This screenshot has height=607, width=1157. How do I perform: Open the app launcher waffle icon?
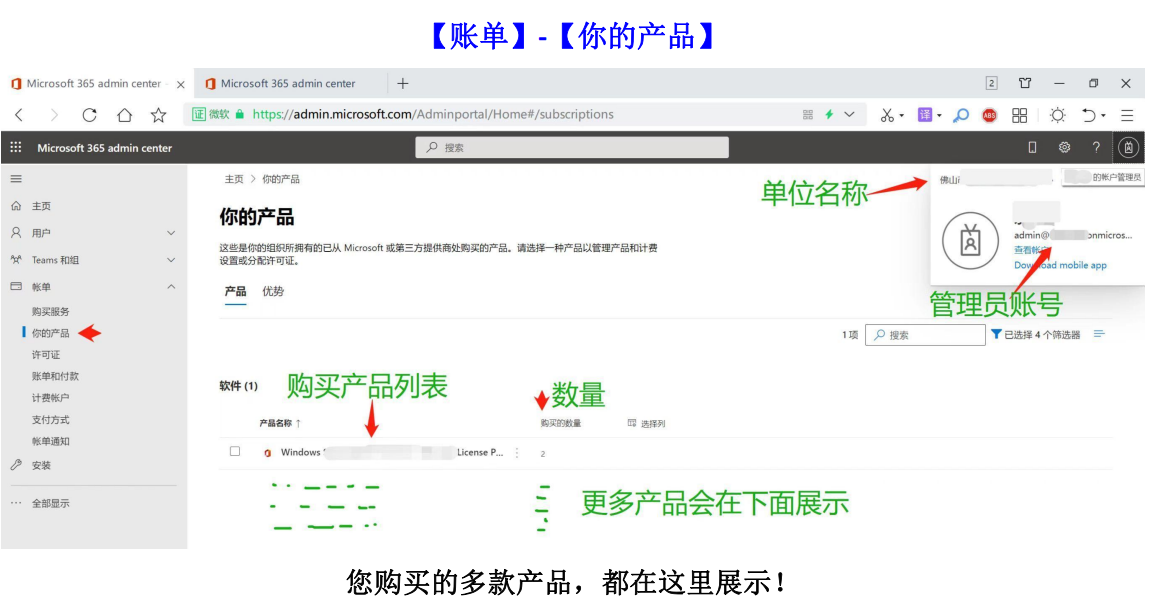[x=15, y=148]
